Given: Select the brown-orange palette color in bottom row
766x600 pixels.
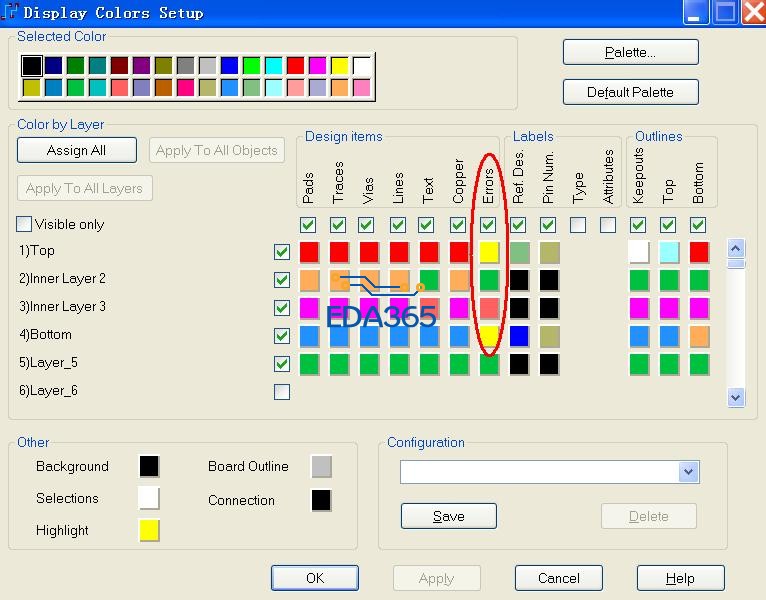Looking at the screenshot, I should (x=164, y=87).
